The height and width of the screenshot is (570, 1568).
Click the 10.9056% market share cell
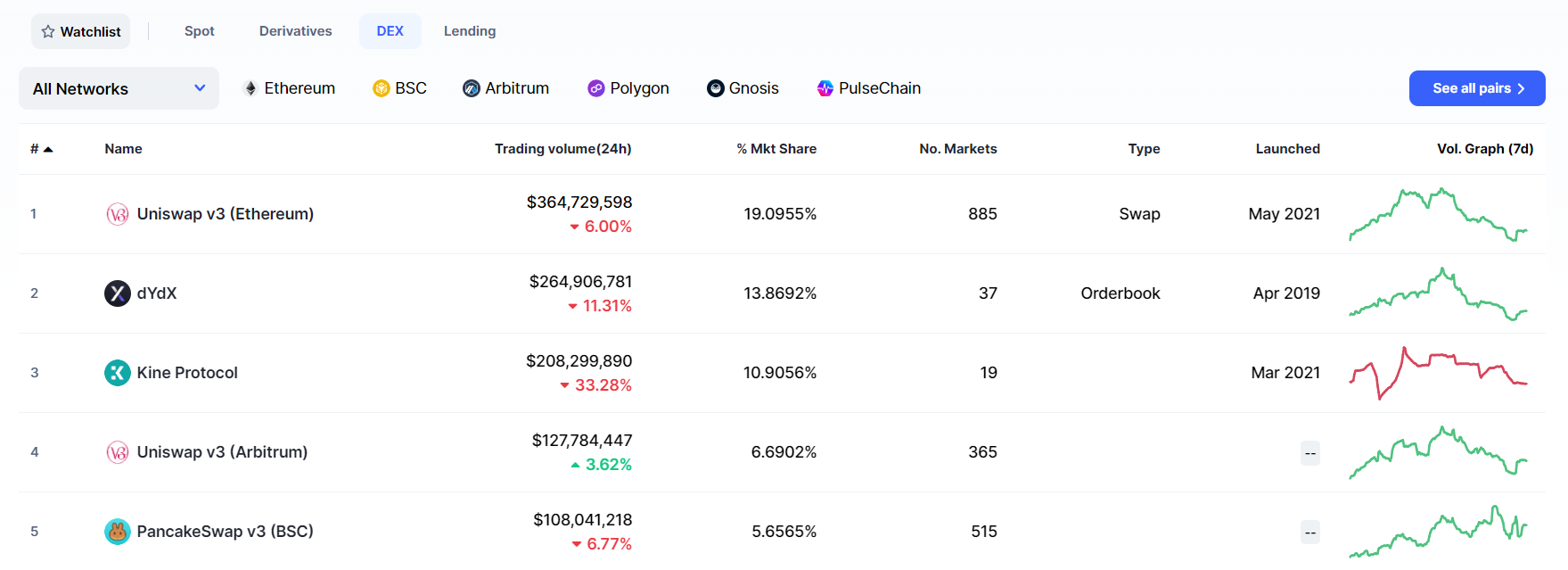click(x=780, y=373)
